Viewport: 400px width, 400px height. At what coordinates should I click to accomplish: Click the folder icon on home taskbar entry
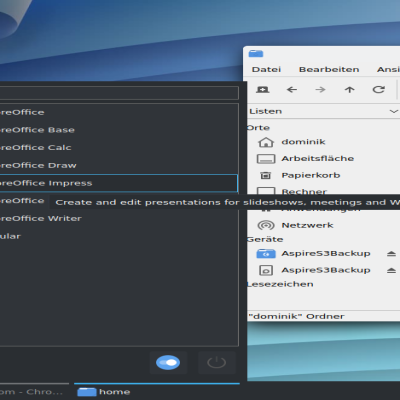pyautogui.click(x=87, y=392)
